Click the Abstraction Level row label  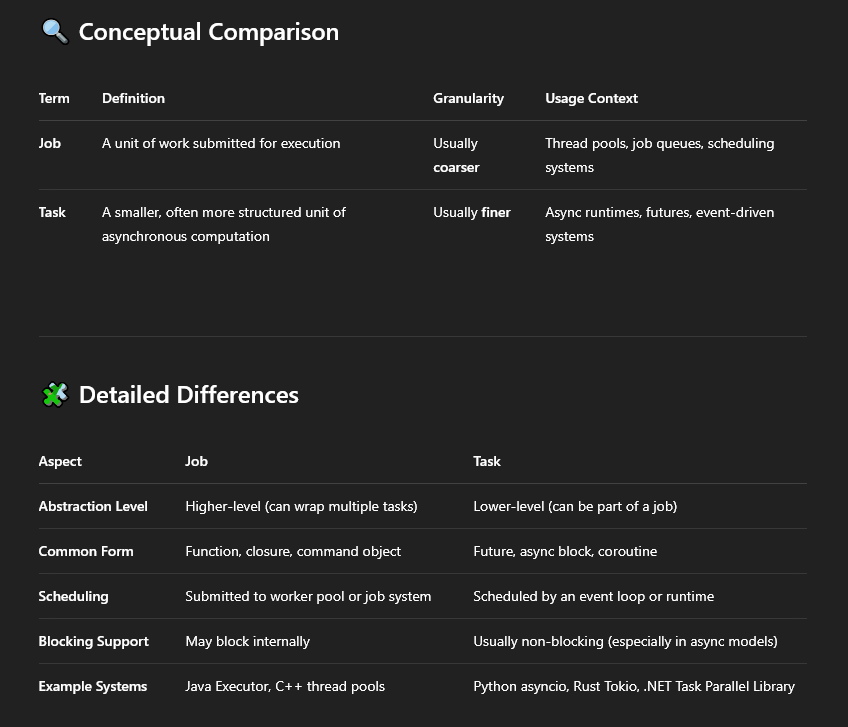coord(93,506)
